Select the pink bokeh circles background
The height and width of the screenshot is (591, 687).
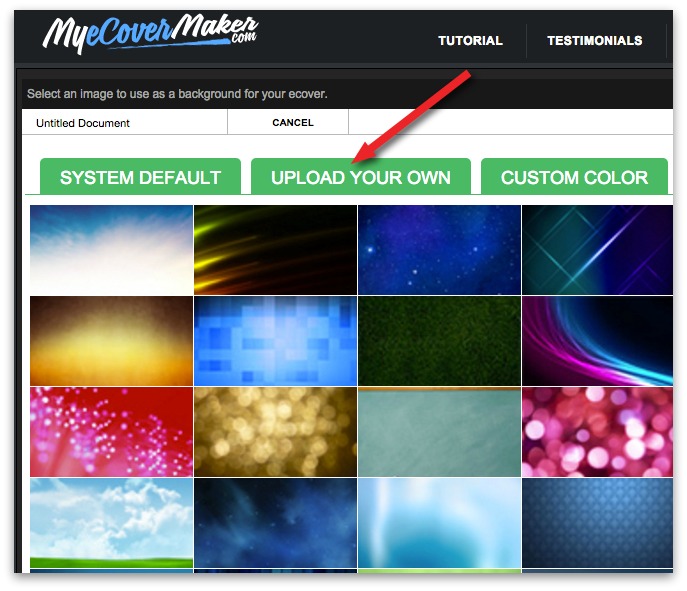(x=597, y=432)
